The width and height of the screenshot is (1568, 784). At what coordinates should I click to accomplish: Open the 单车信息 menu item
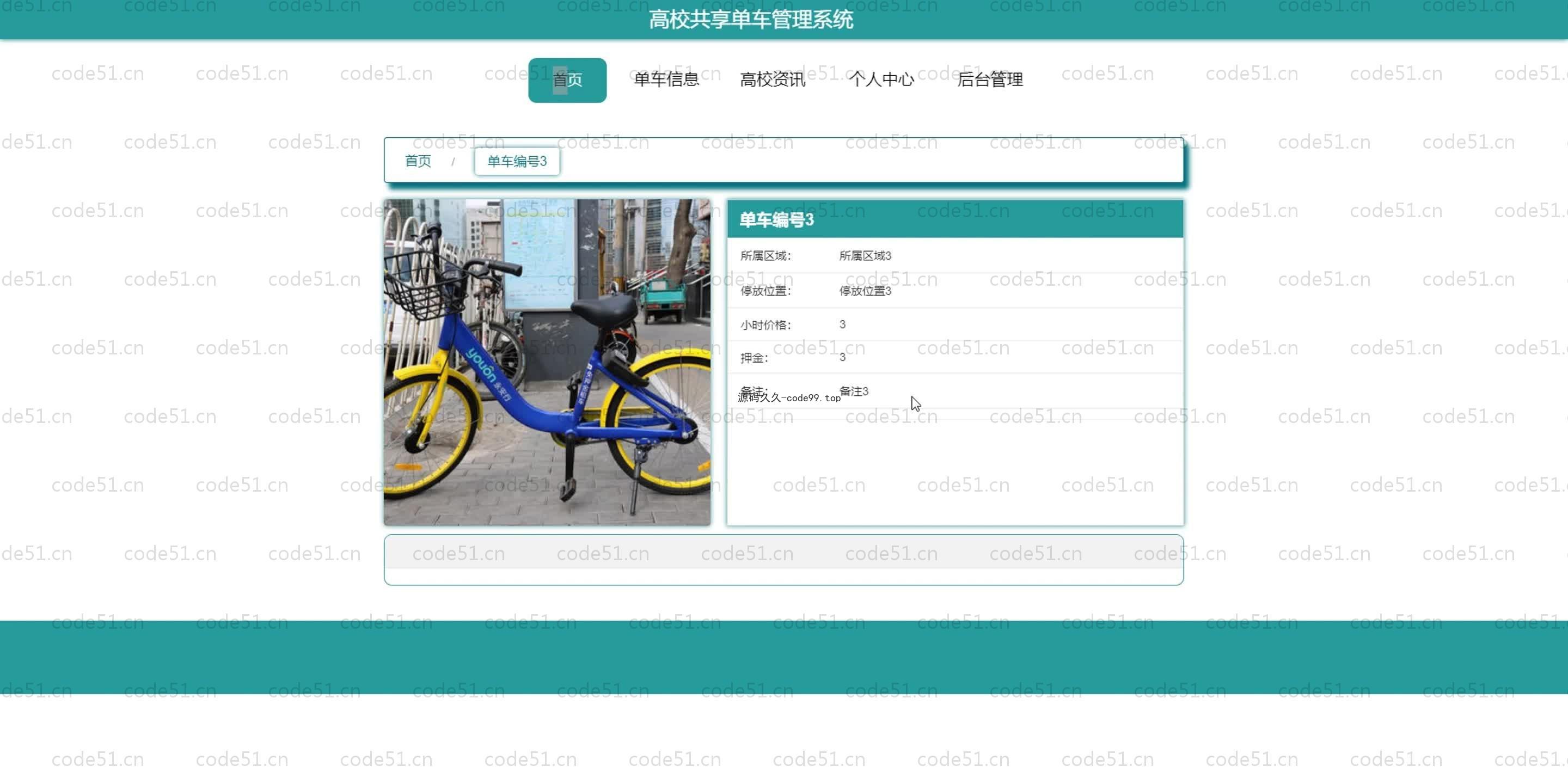(666, 79)
